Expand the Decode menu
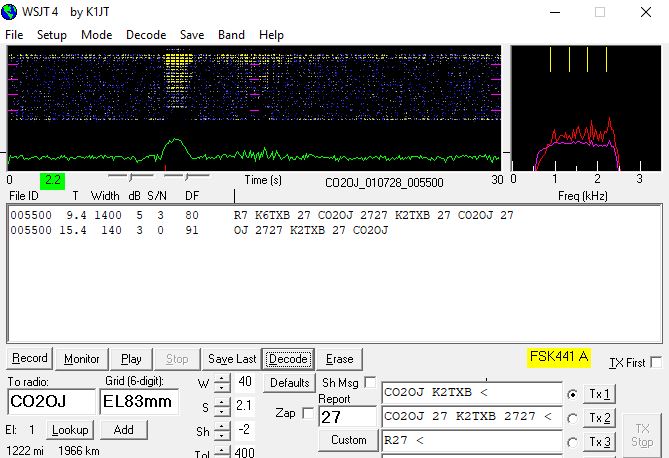 (146, 35)
